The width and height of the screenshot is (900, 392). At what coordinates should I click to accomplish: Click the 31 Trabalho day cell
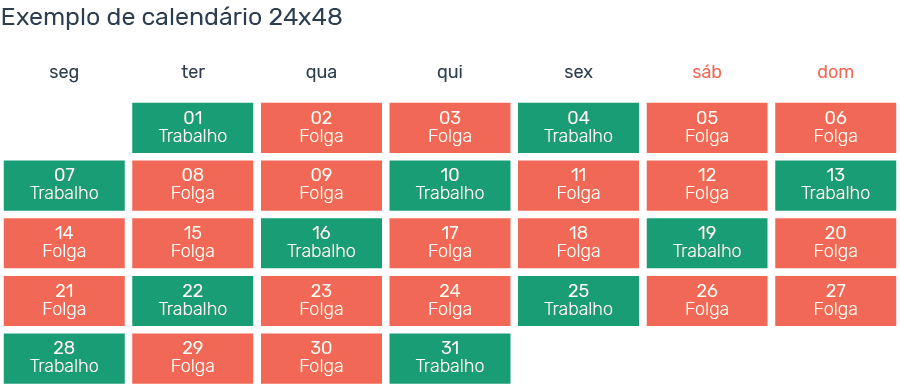450,359
